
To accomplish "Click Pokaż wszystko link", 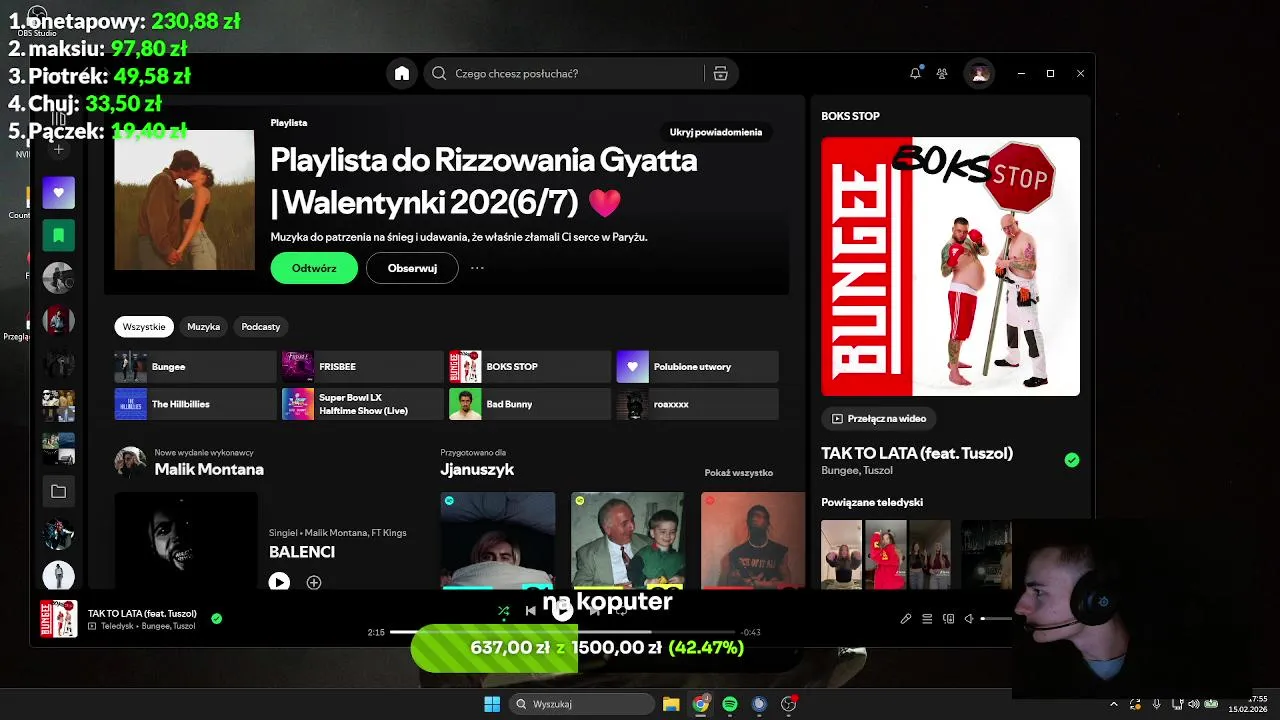I will (x=738, y=473).
